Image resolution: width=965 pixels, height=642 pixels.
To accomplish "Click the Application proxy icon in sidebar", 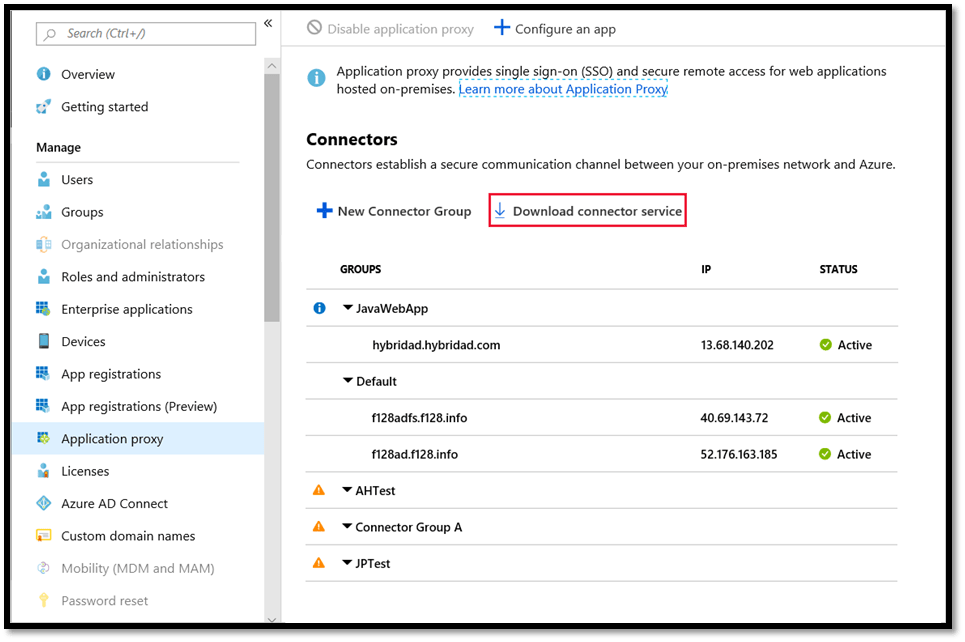I will pyautogui.click(x=44, y=438).
